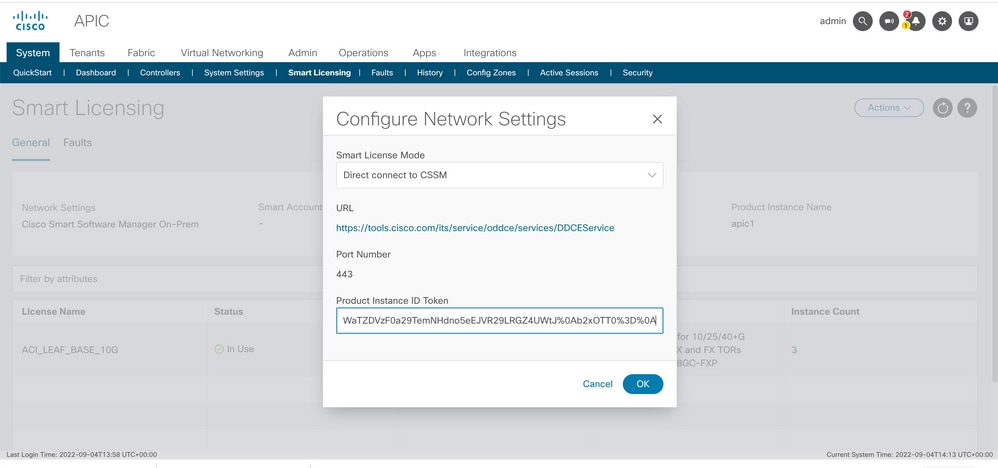Viewport: 998px width, 468px height.
Task: Click the admin username label
Action: [833, 21]
